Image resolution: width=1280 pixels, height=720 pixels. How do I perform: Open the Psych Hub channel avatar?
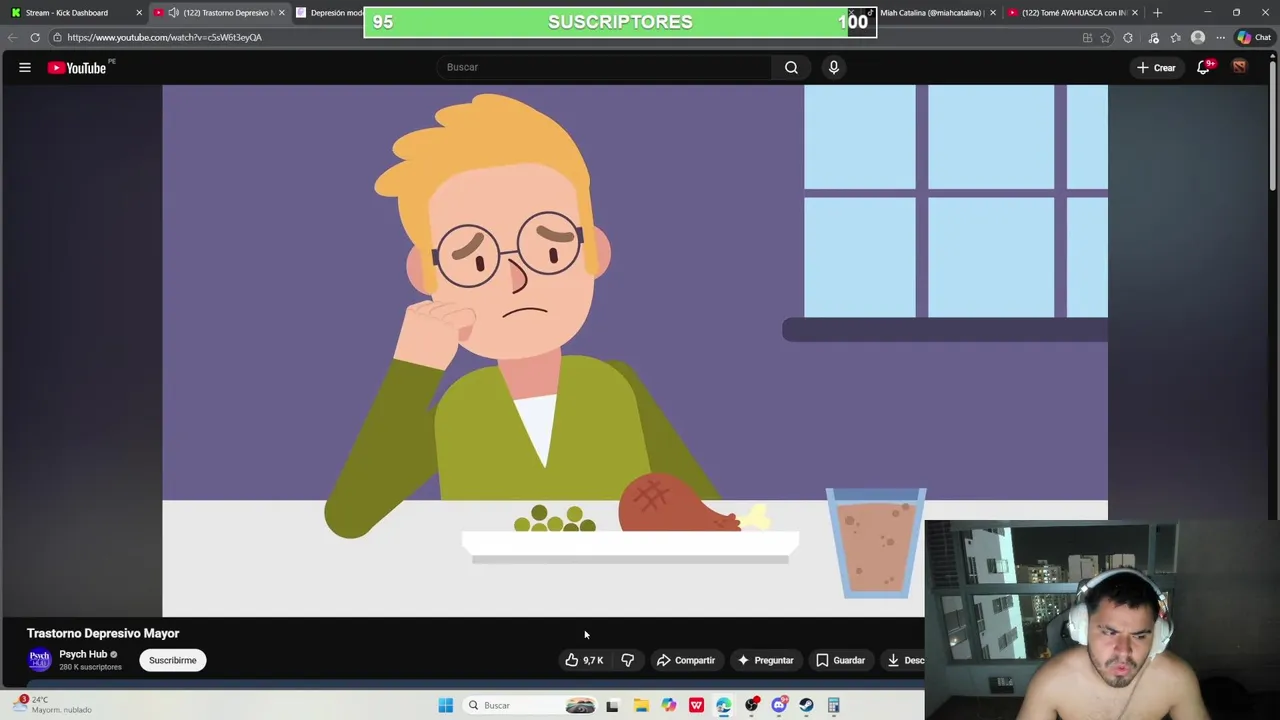click(39, 660)
